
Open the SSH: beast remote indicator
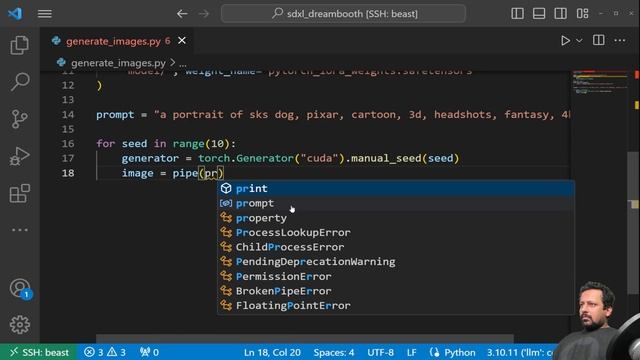pos(39,352)
